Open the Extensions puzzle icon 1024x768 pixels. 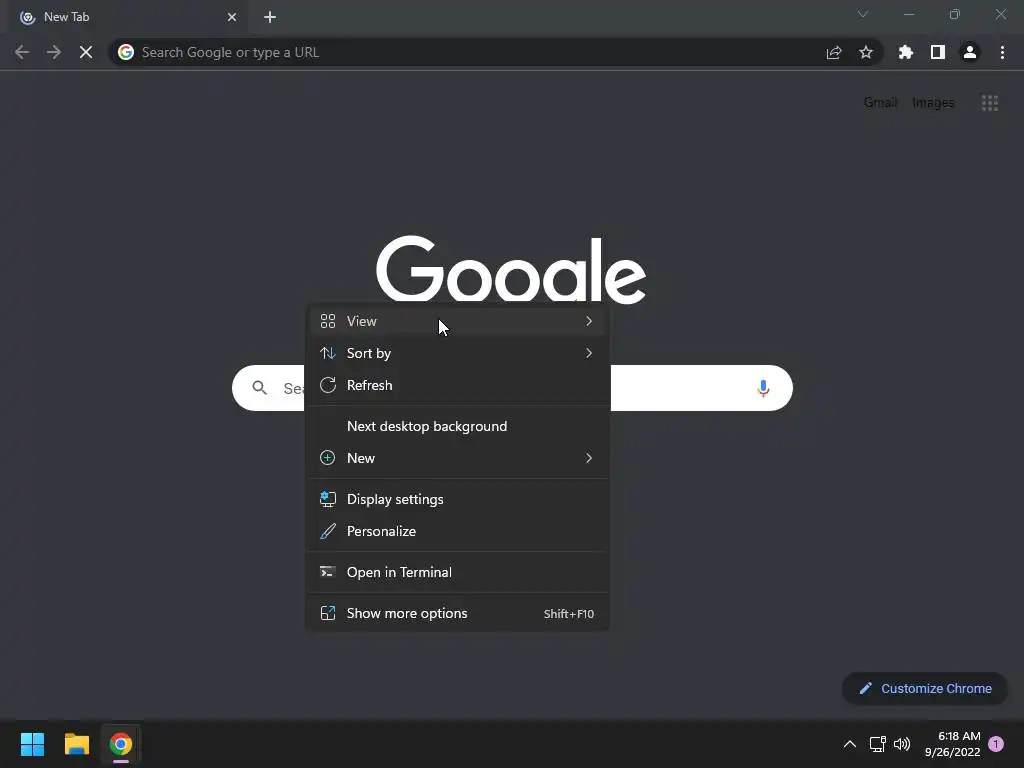click(906, 52)
